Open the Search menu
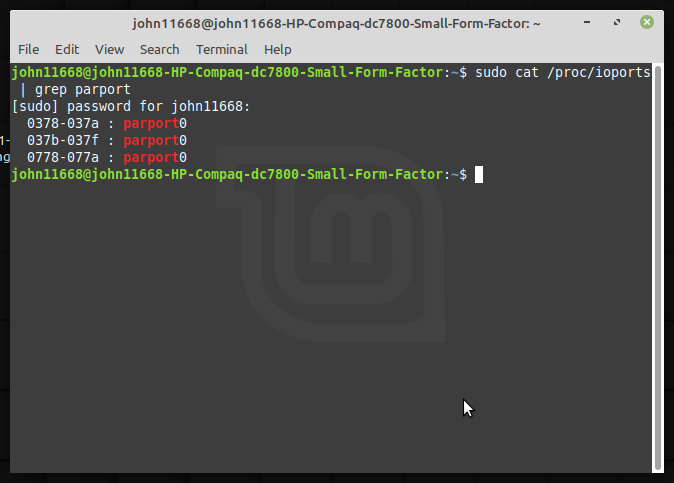This screenshot has height=483, width=674. [159, 50]
